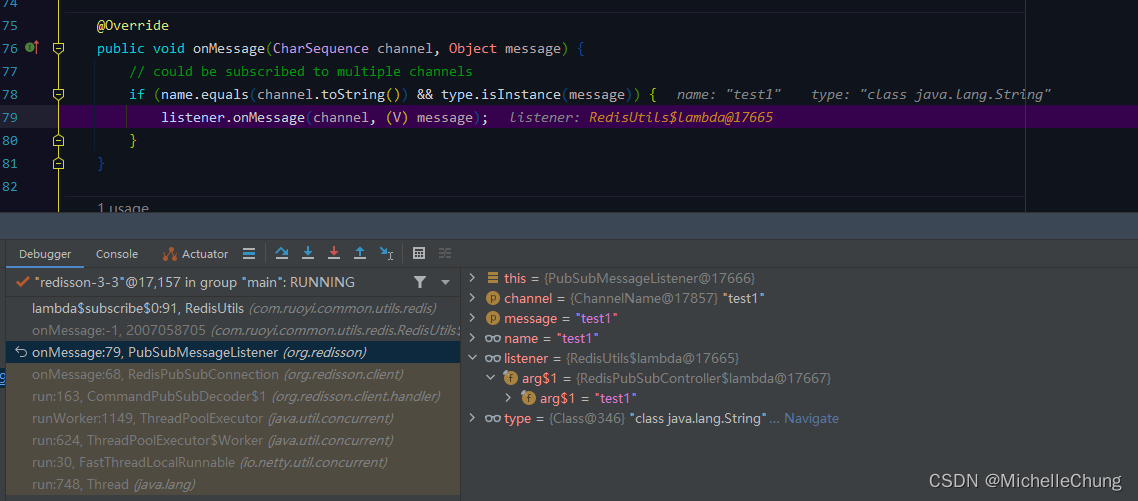Click the onMessage method name on line 76
This screenshot has width=1138, height=501.
tap(228, 49)
